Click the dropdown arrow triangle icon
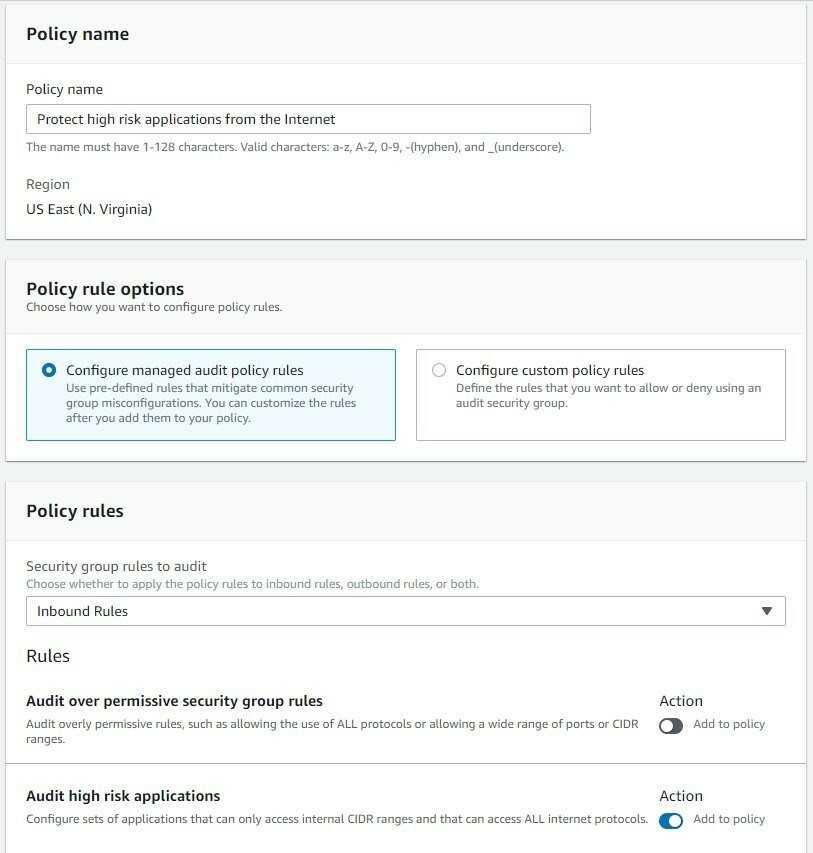813x853 pixels. [x=767, y=611]
